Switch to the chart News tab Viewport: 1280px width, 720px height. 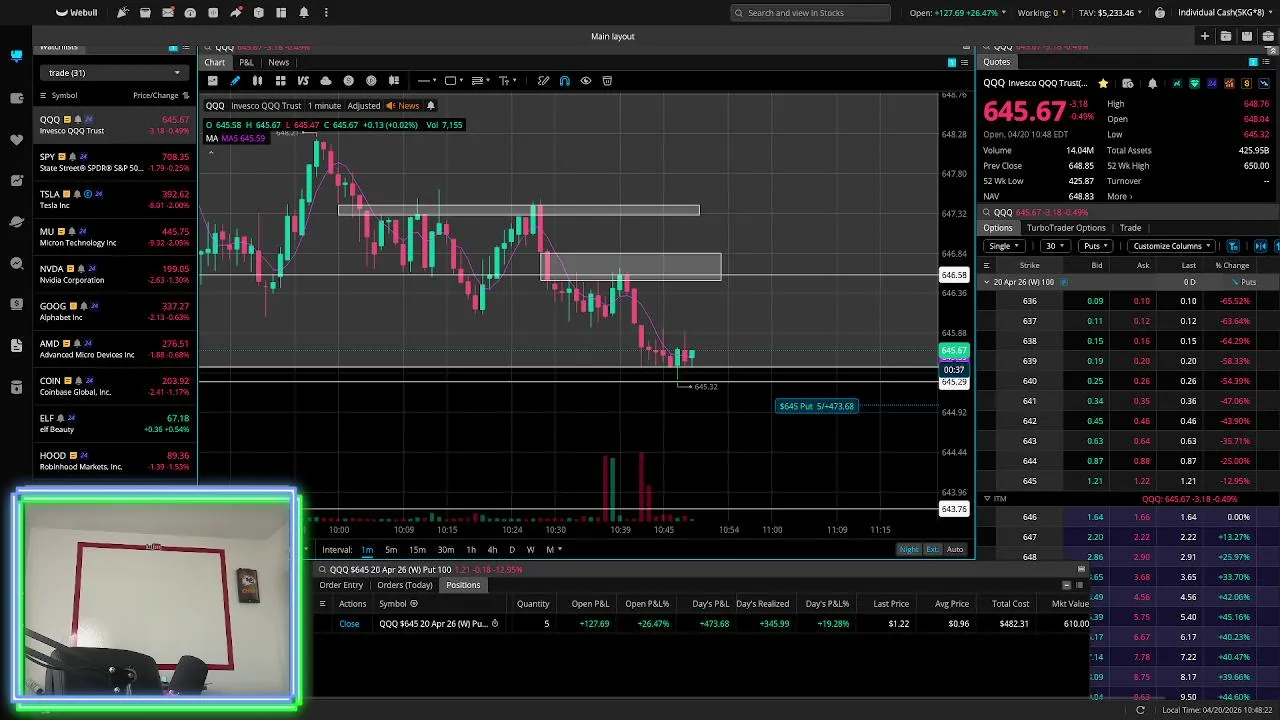pos(278,62)
